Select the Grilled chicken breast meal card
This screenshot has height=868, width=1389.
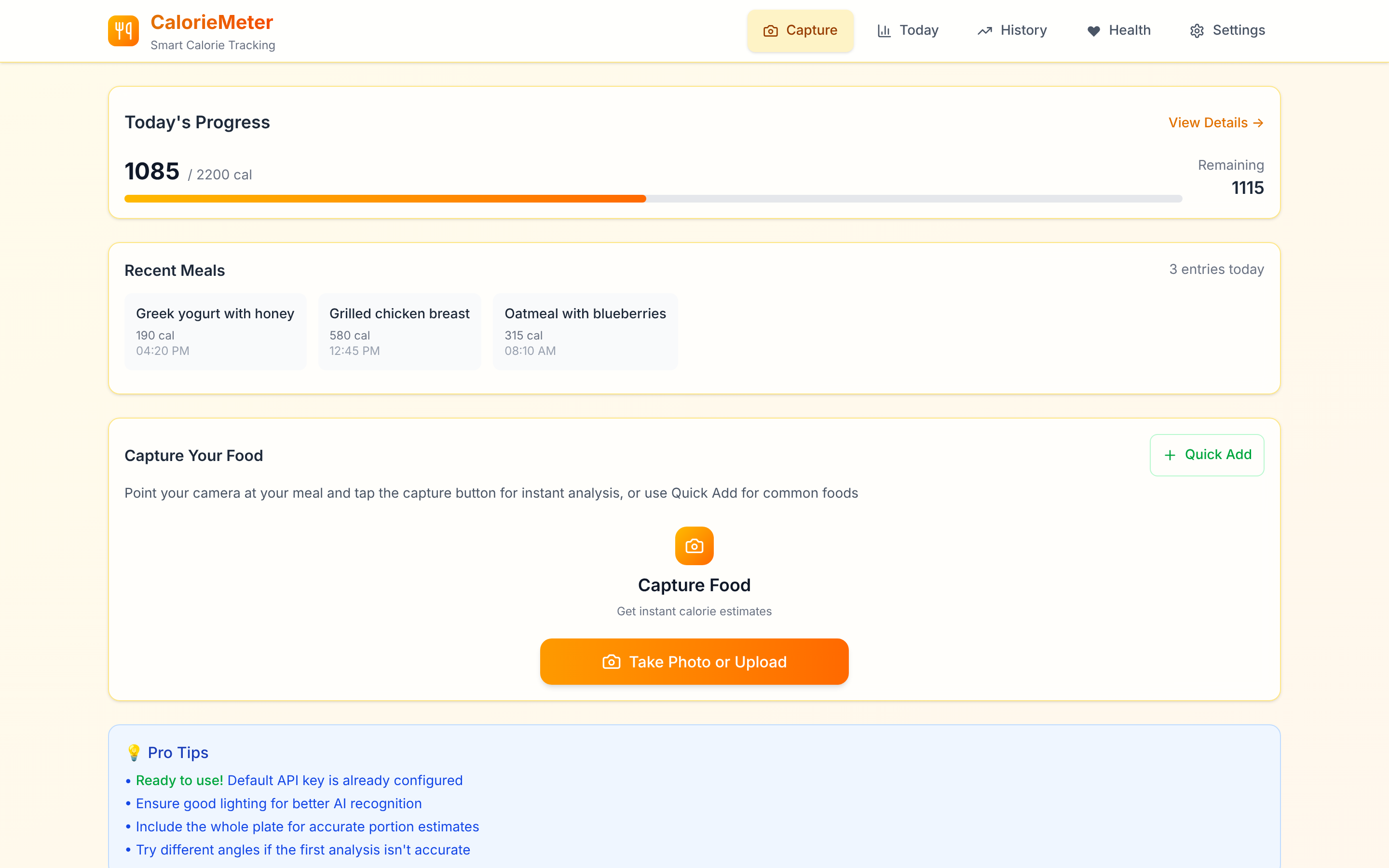tap(399, 331)
